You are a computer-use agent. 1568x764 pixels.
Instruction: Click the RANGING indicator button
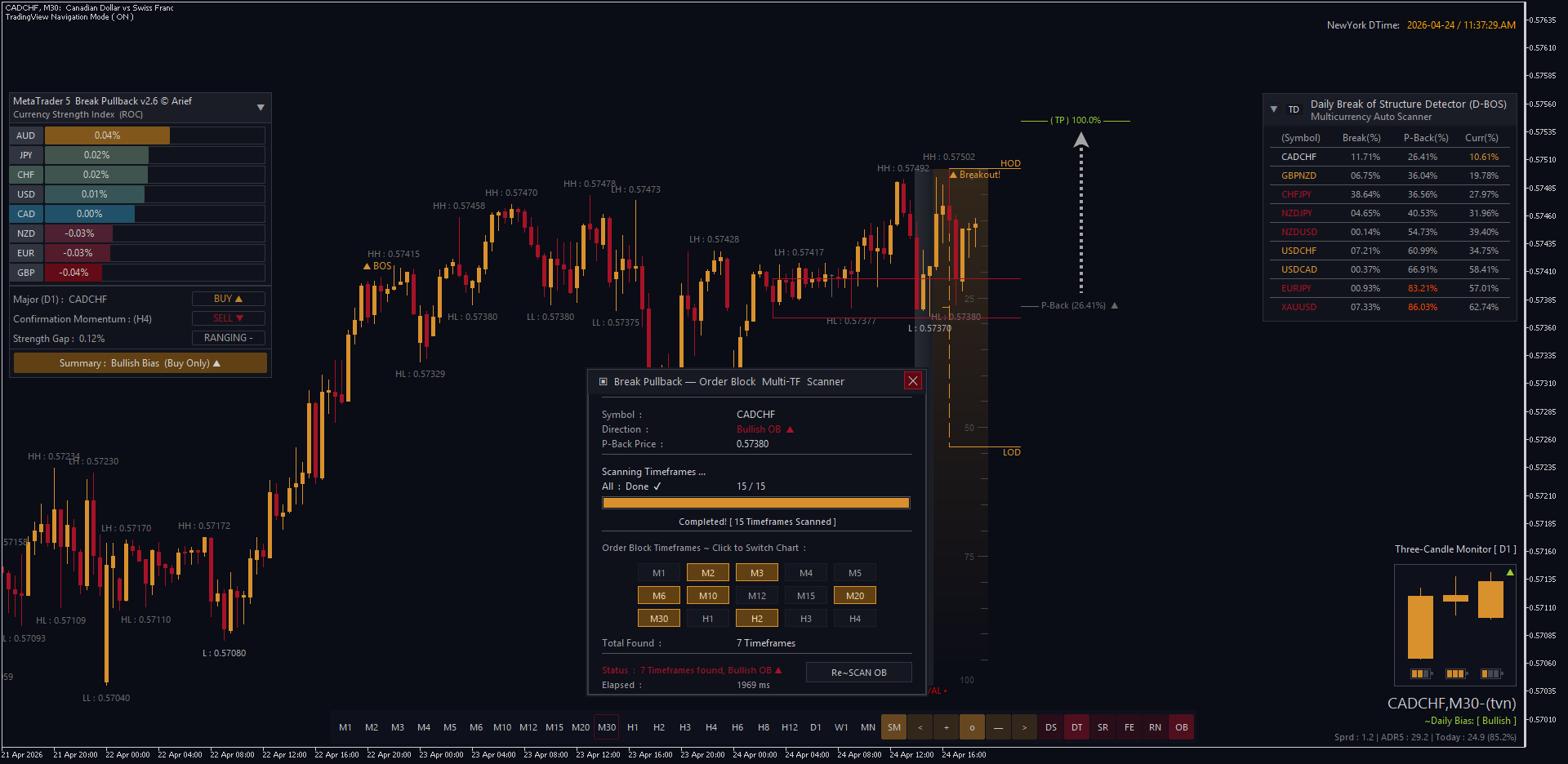tap(229, 338)
